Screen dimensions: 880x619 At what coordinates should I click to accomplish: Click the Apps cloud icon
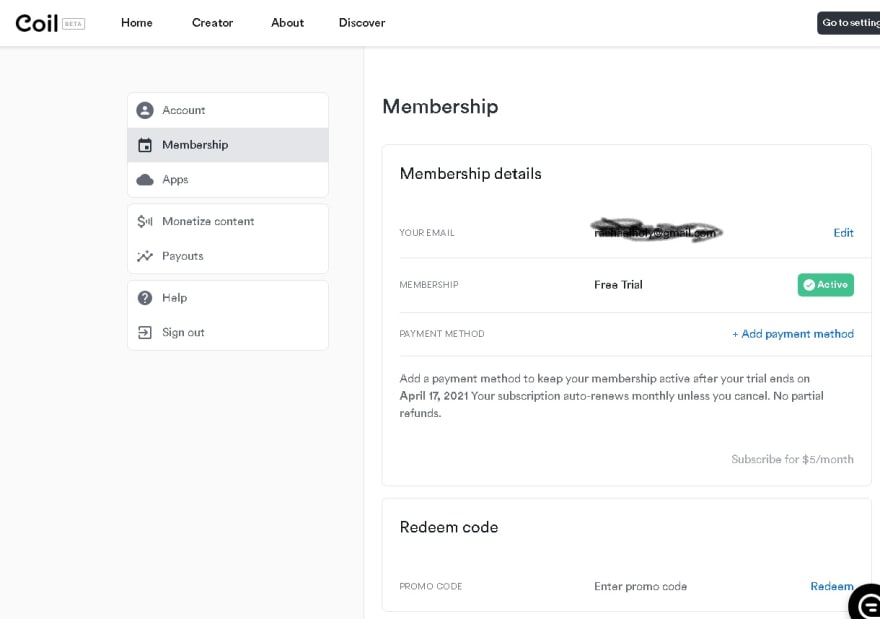pos(145,180)
